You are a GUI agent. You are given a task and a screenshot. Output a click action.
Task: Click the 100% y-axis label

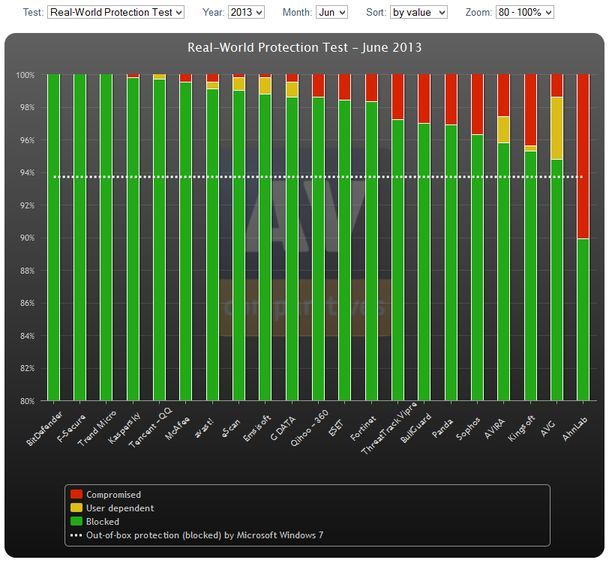coord(25,75)
